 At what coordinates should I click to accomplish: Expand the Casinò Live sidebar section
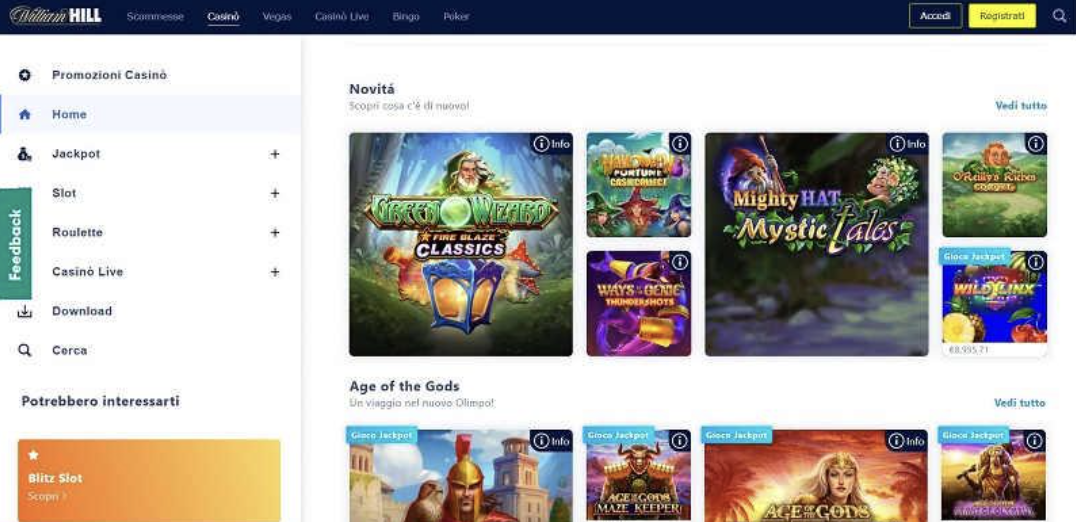point(275,272)
